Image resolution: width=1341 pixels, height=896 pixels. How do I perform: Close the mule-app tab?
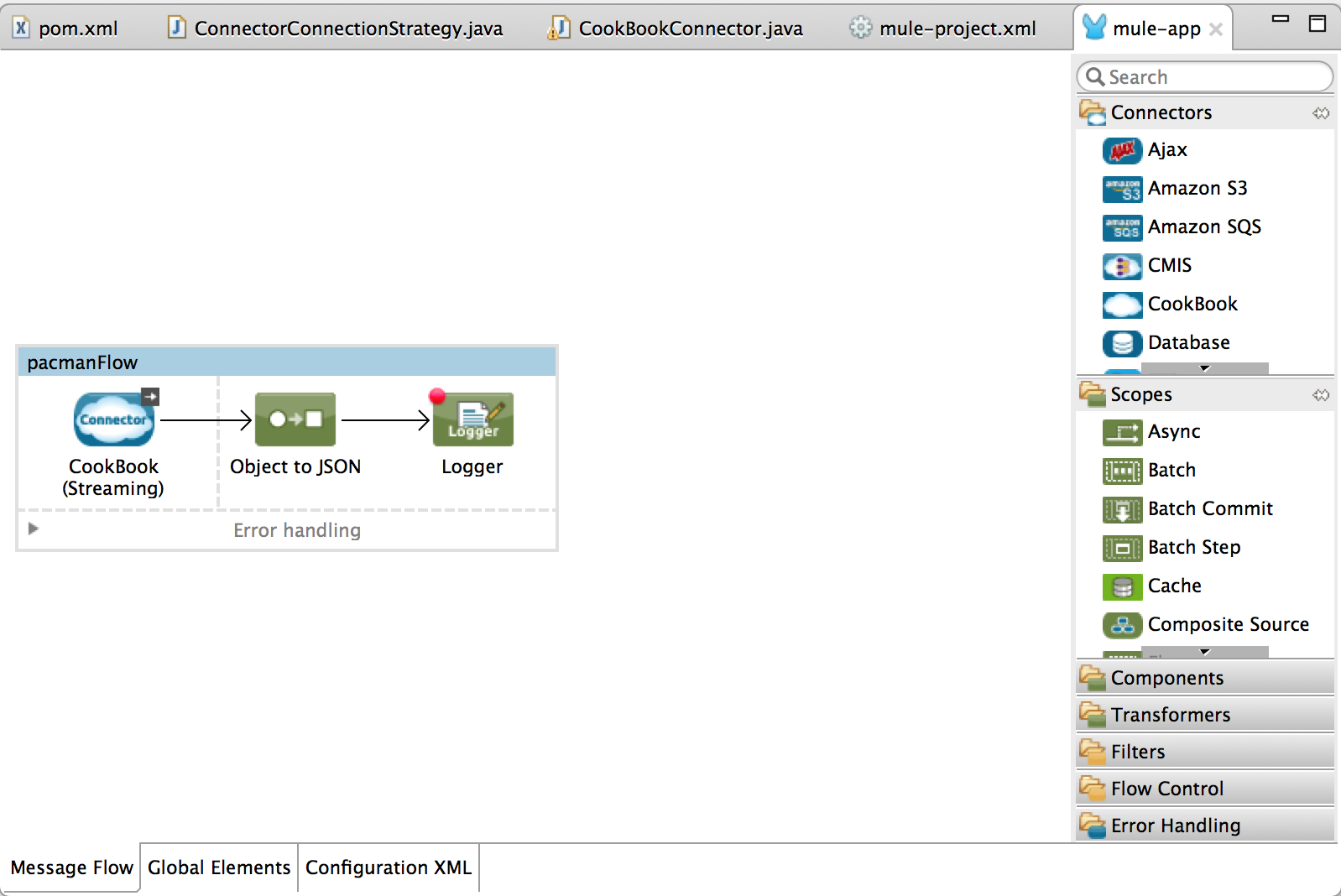click(1216, 29)
